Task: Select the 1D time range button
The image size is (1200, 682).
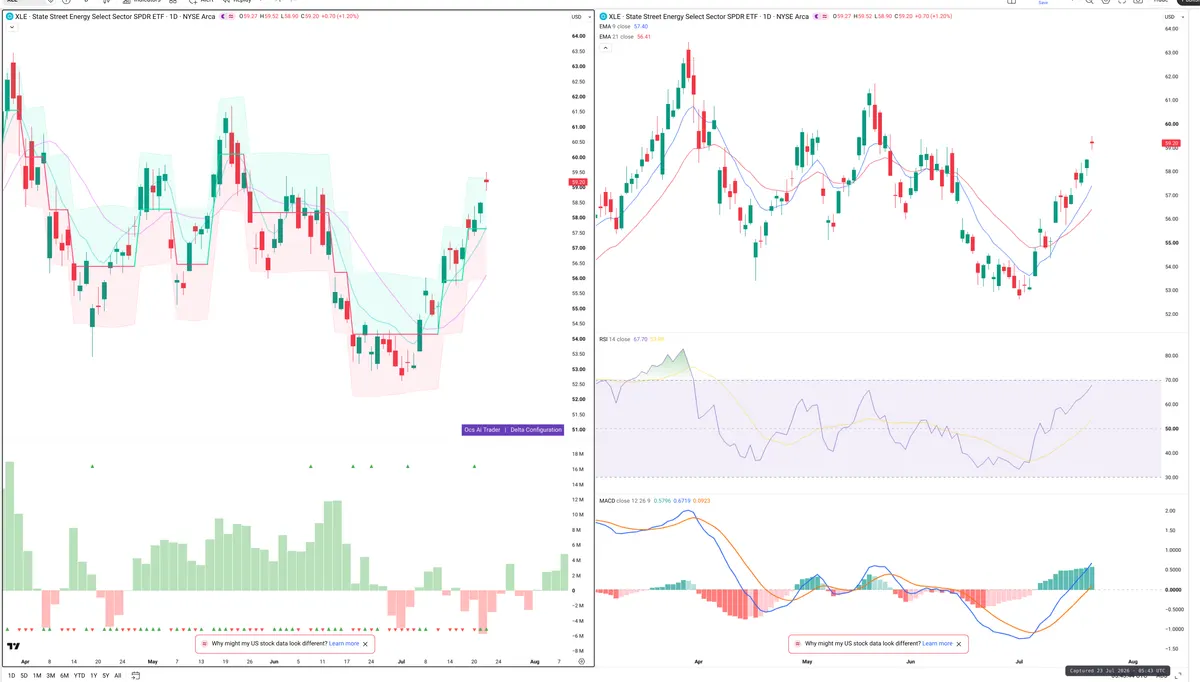Action: tap(11, 676)
